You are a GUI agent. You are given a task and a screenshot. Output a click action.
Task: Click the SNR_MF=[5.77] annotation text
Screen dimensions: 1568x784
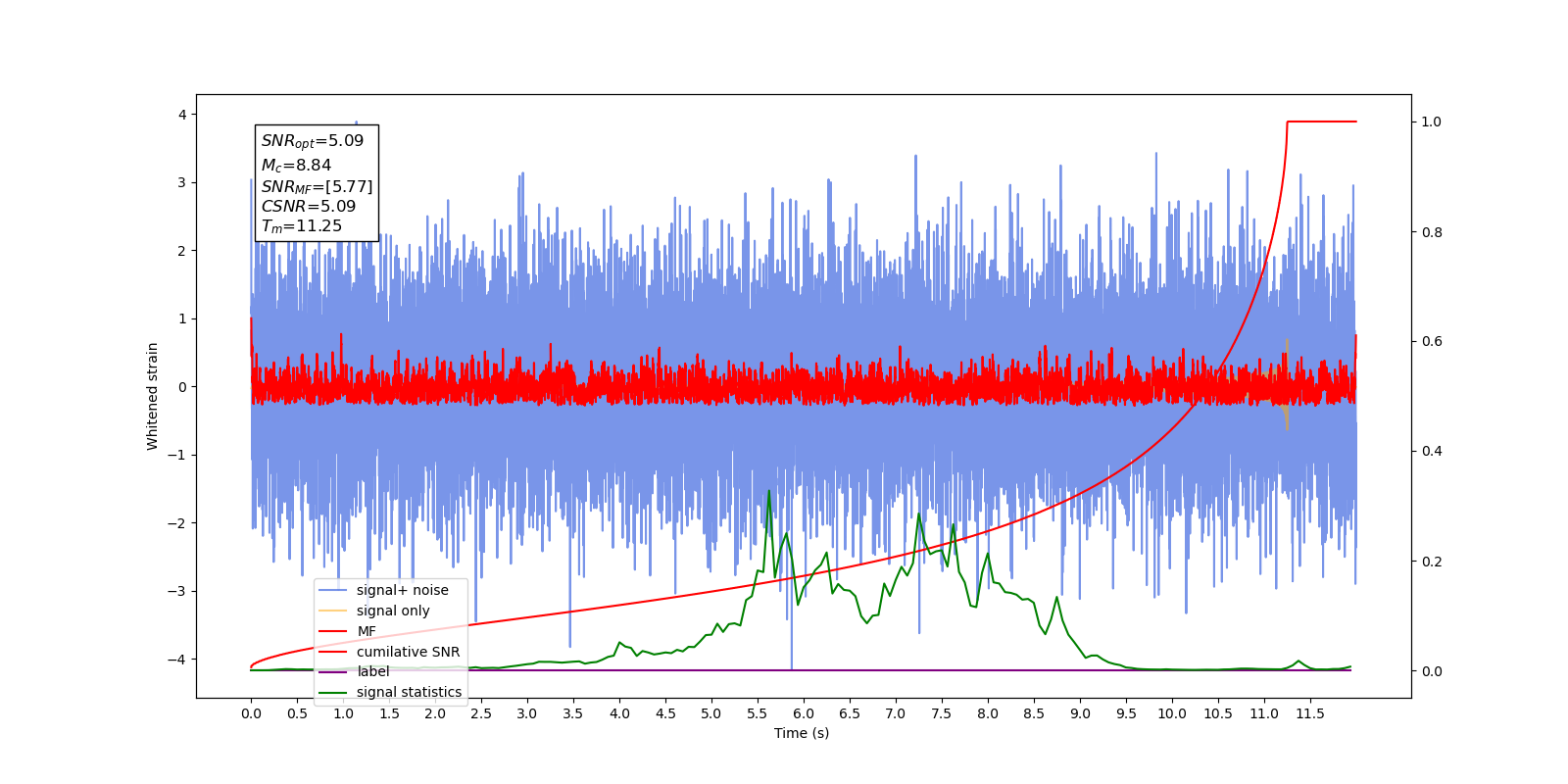[x=317, y=186]
